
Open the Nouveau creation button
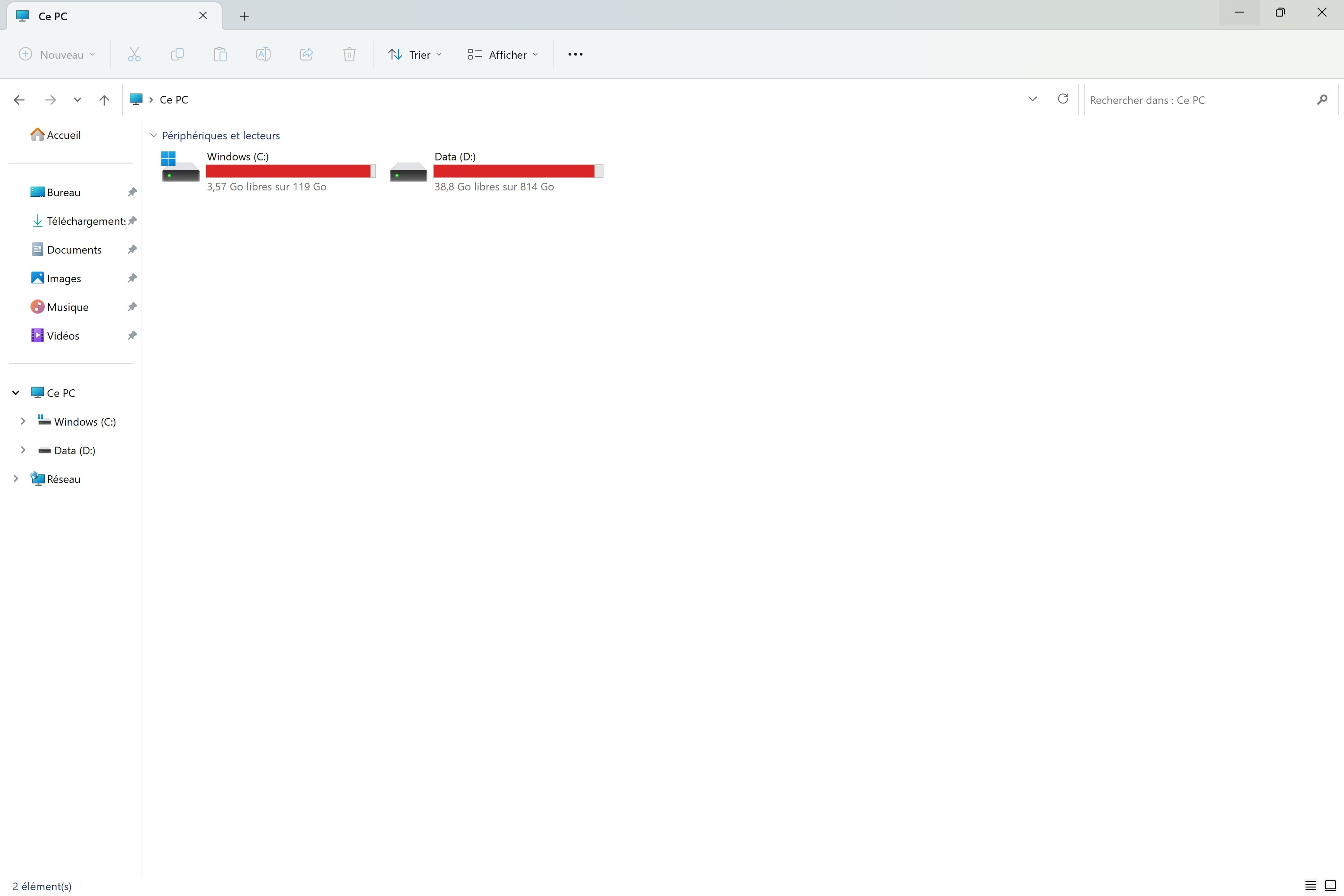click(x=56, y=54)
